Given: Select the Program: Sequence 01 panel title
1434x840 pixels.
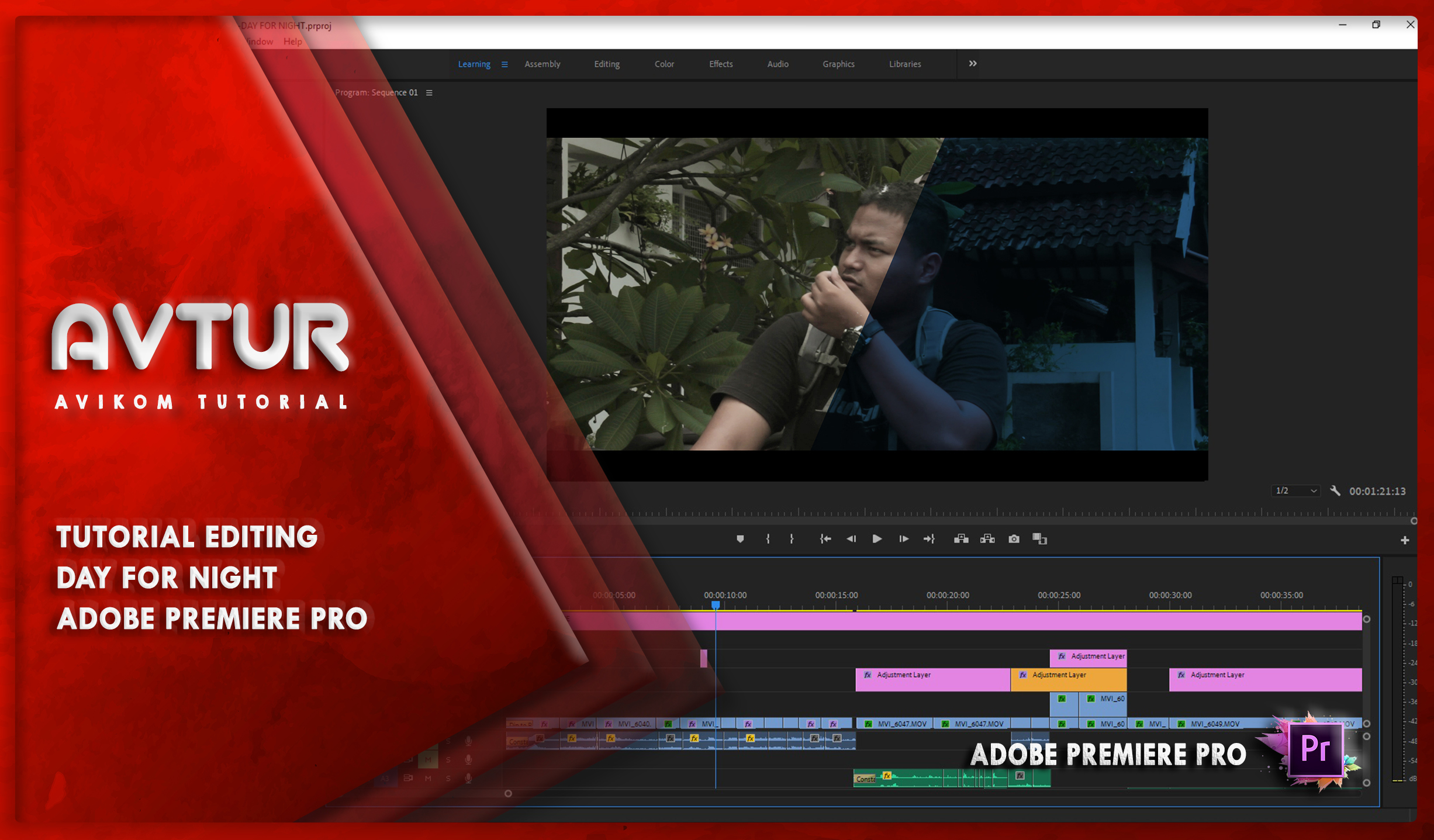Looking at the screenshot, I should [x=376, y=93].
